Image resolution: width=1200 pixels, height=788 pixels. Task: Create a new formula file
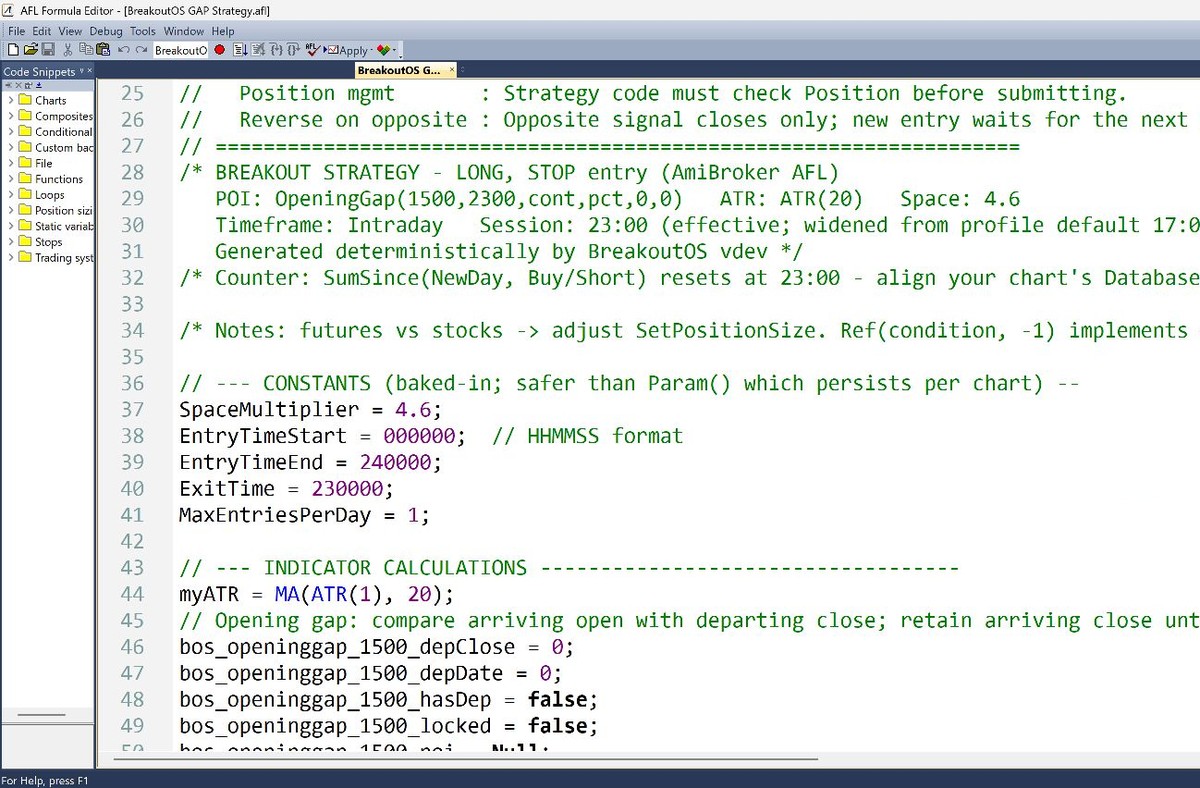click(13, 49)
